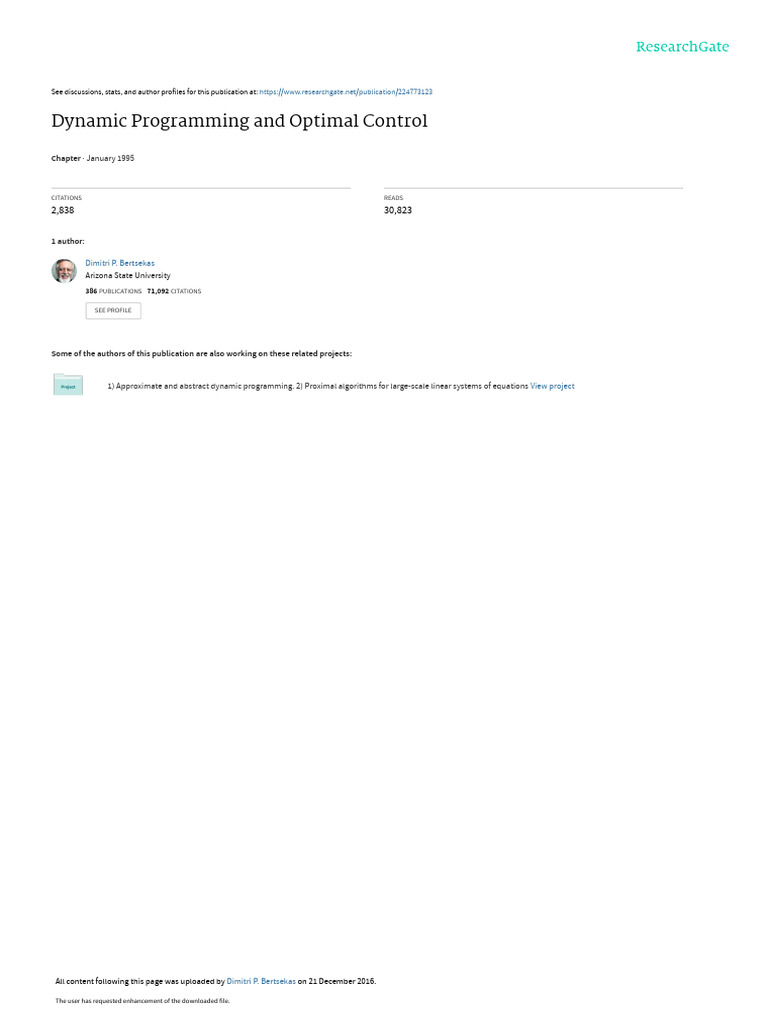
Task: Click the January 1995 publication date
Action: (110, 158)
